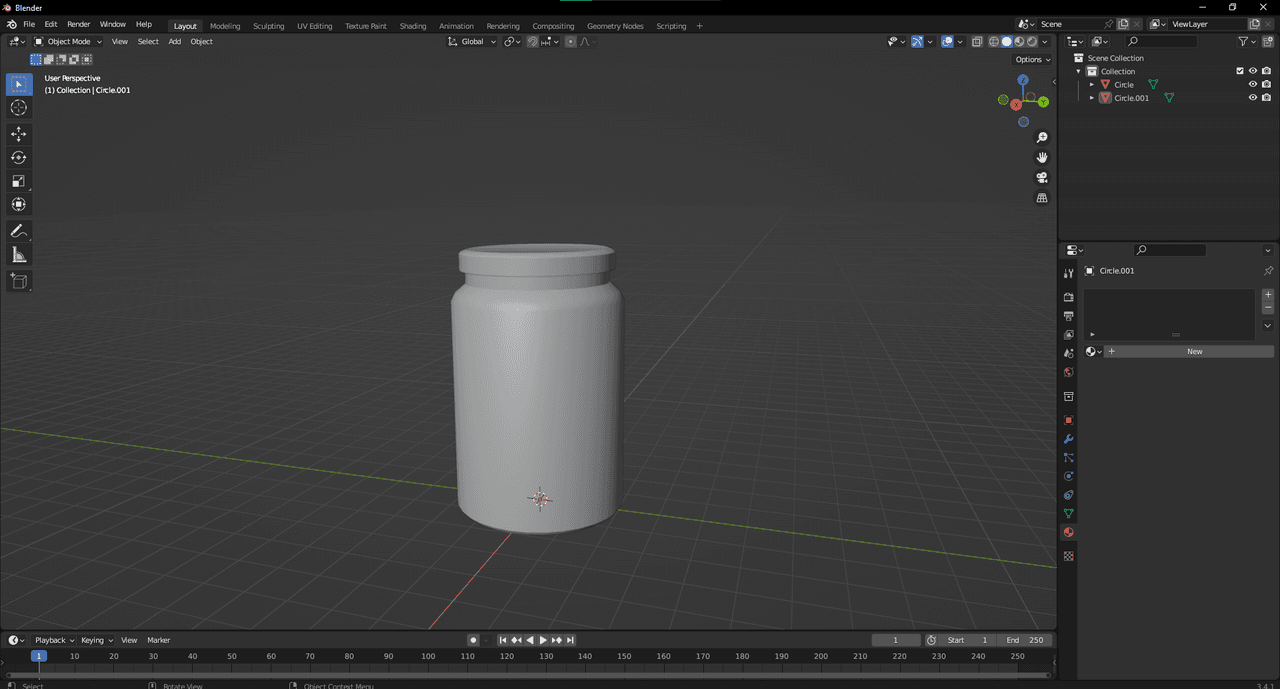Toggle camera view in the viewport
Viewport: 1280px width, 689px height.
(x=1042, y=178)
